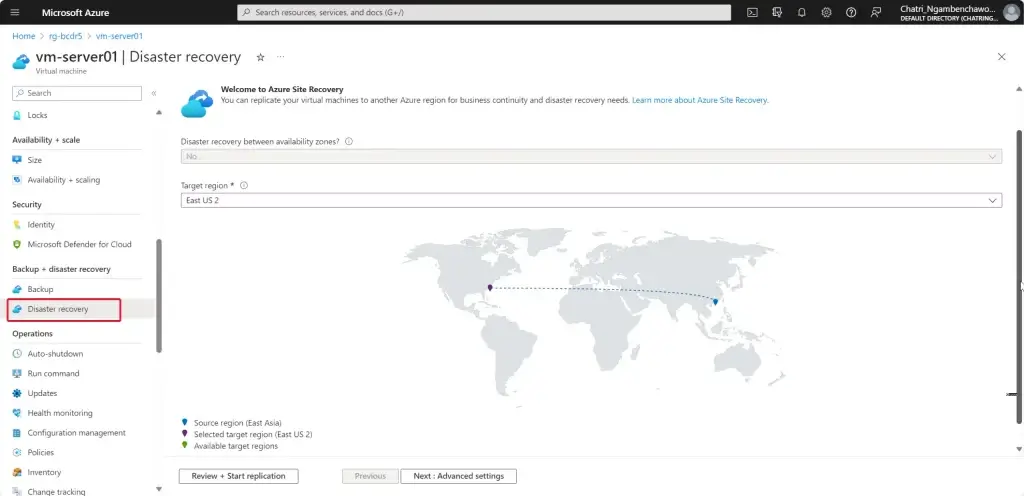Screen dimensions: 1024x496
Task: Click the side menu scroll down arrow
Action: [x=159, y=489]
